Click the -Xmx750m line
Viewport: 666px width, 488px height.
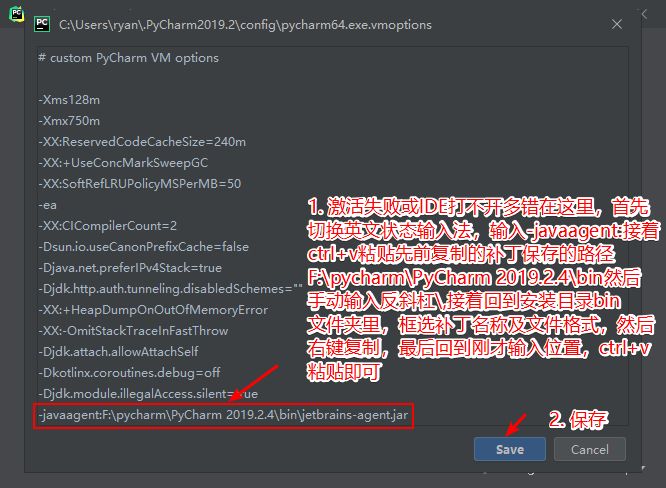(x=69, y=121)
